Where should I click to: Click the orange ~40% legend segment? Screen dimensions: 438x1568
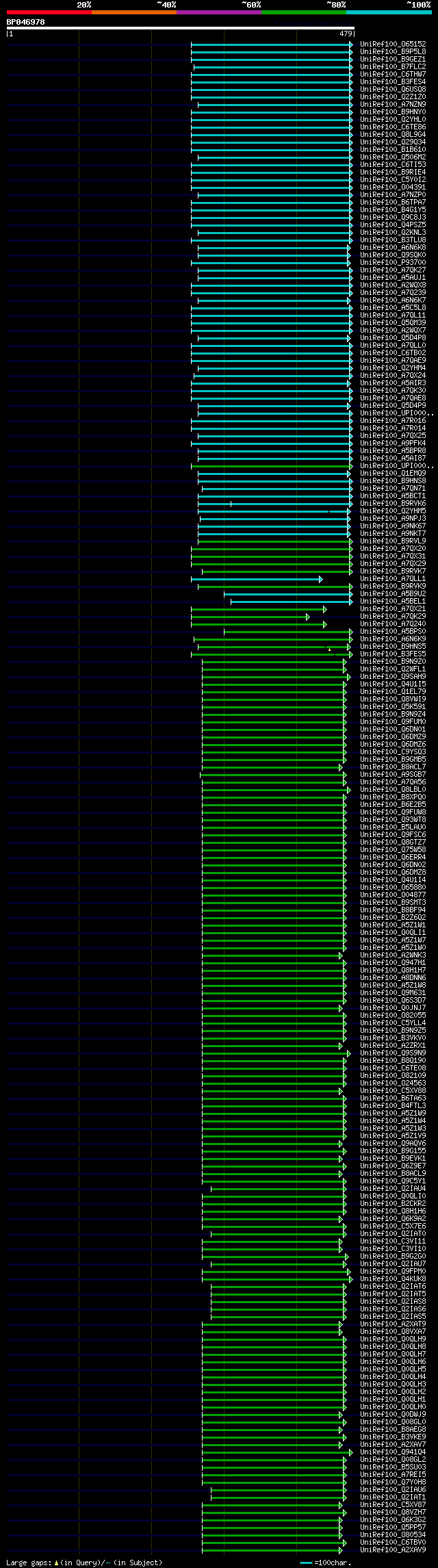pyautogui.click(x=134, y=12)
